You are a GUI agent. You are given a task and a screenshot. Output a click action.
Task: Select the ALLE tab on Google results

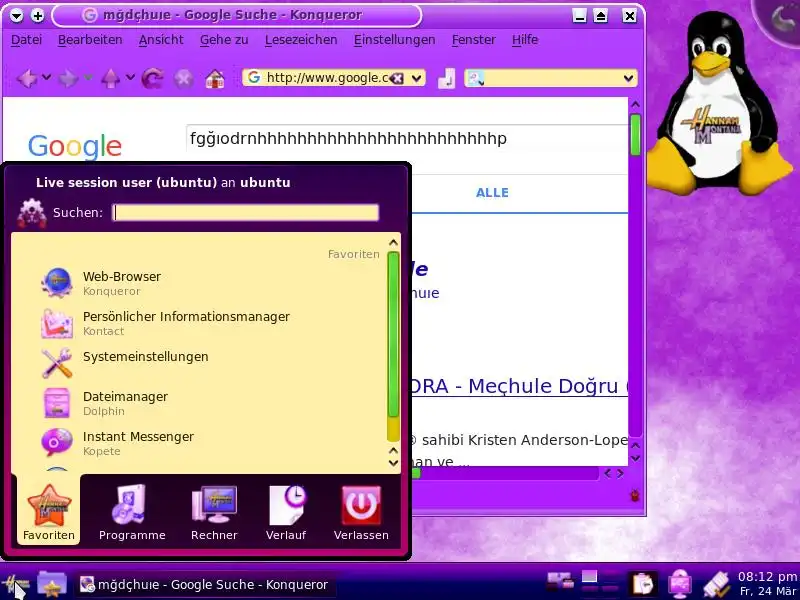point(492,193)
